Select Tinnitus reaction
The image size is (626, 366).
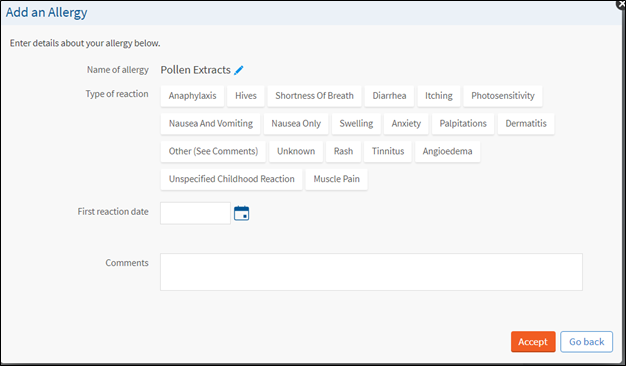pos(388,151)
